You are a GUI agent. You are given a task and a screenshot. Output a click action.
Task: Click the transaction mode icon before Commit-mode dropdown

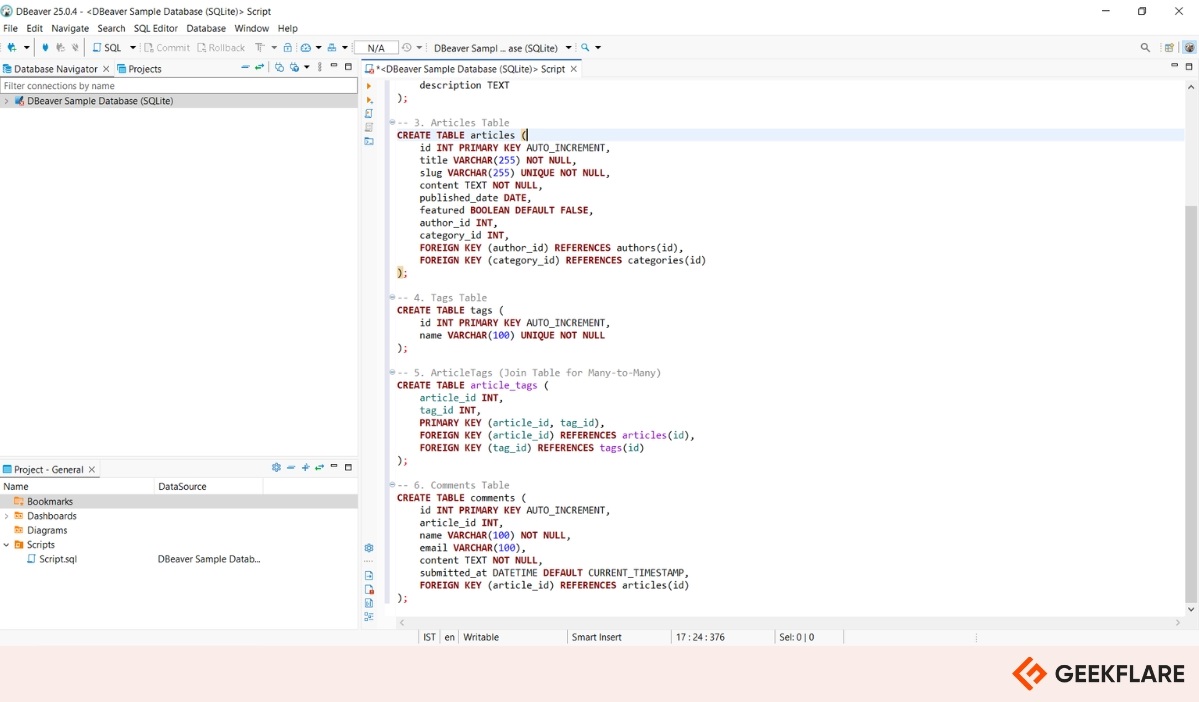(x=260, y=47)
